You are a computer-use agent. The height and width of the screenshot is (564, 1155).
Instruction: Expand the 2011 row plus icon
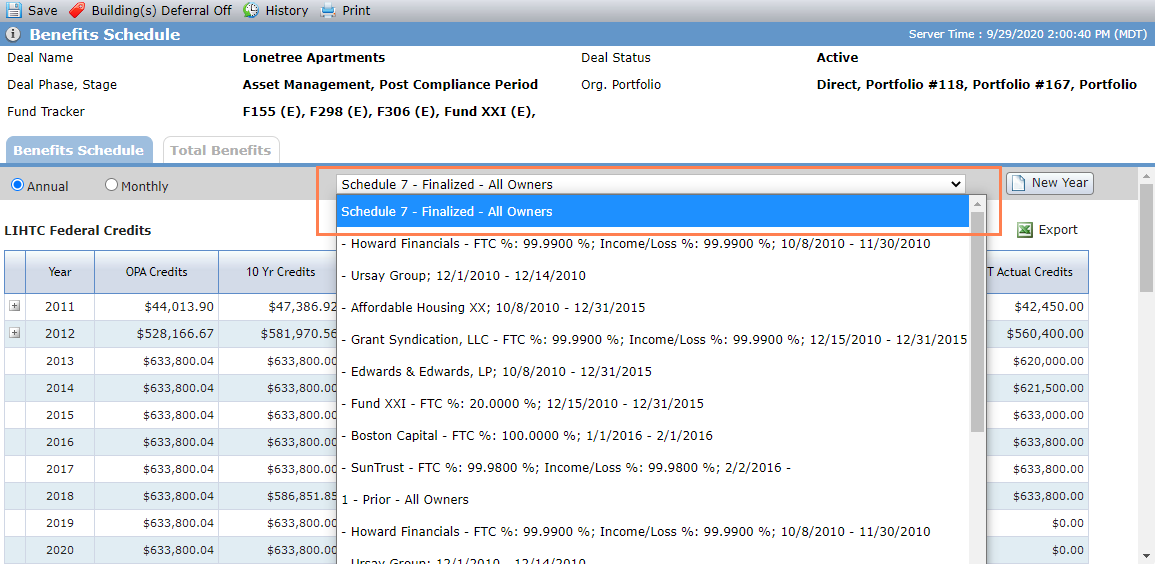(x=15, y=306)
